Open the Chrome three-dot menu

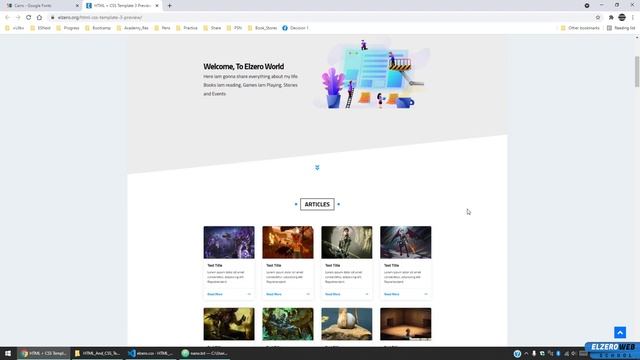click(633, 18)
